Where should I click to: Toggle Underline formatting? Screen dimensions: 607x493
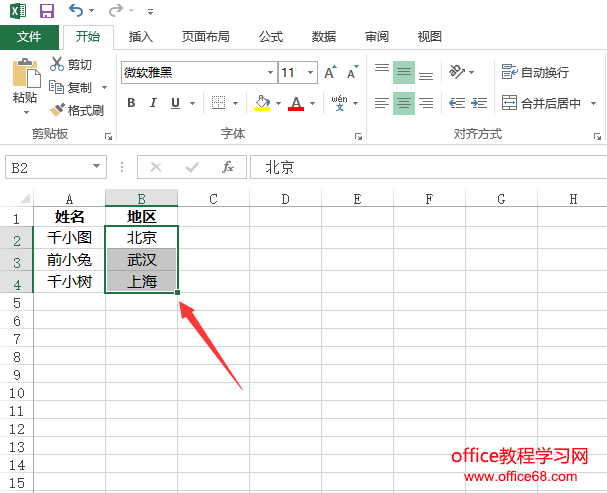[175, 103]
